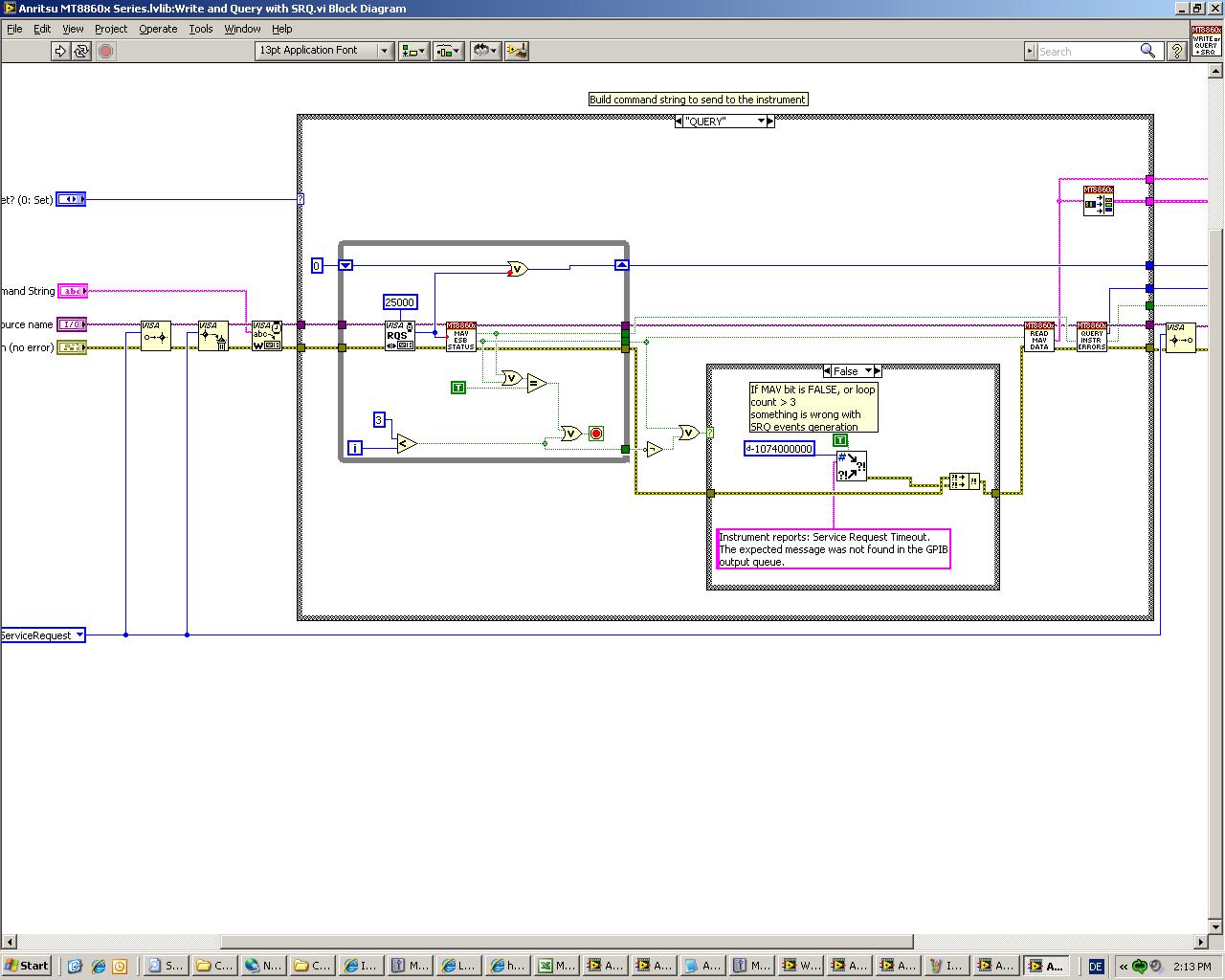This screenshot has height=980, width=1225.
Task: Click the loop conditional stop terminal
Action: coord(596,434)
